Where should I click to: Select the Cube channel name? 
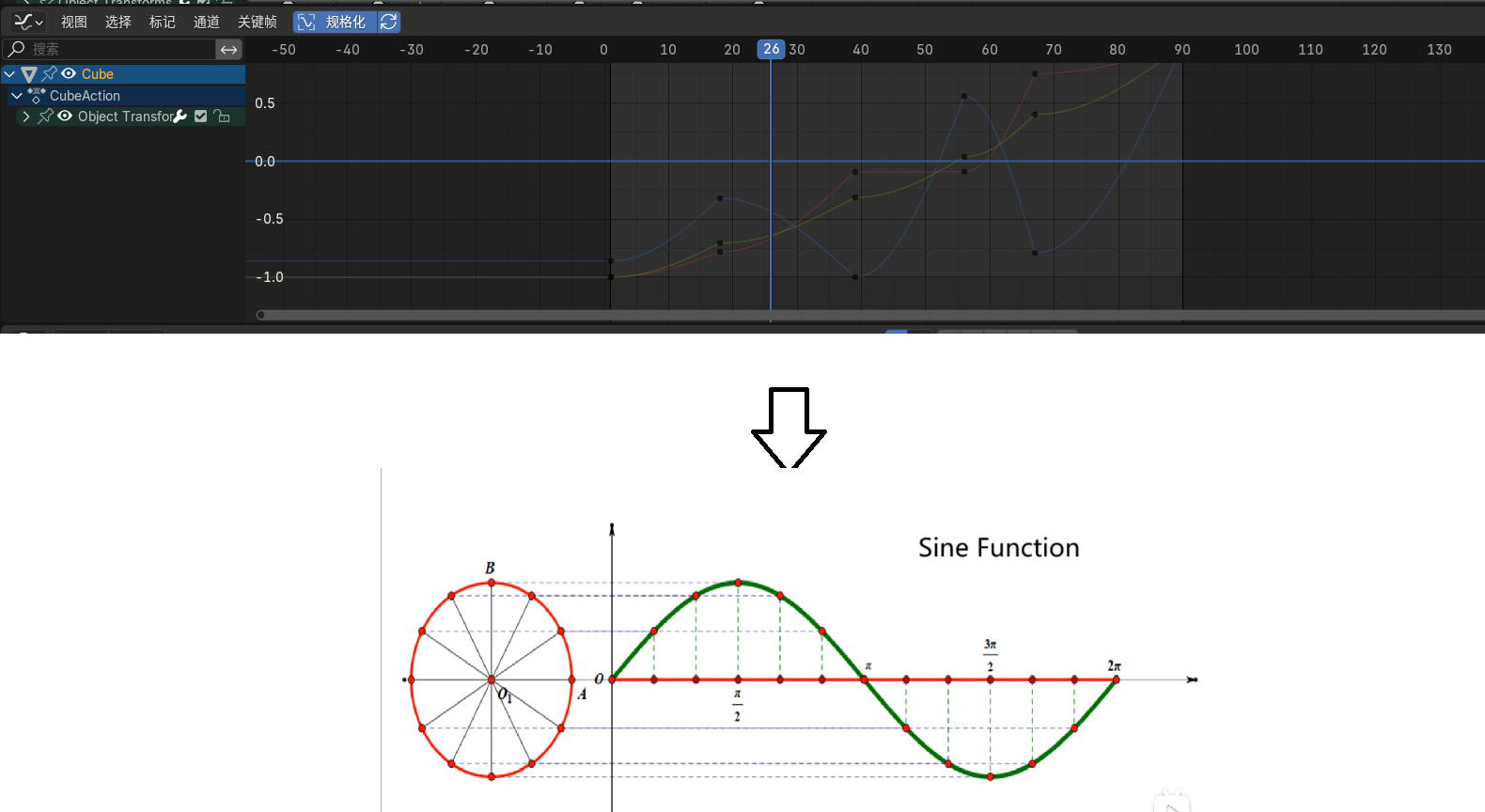[x=98, y=74]
